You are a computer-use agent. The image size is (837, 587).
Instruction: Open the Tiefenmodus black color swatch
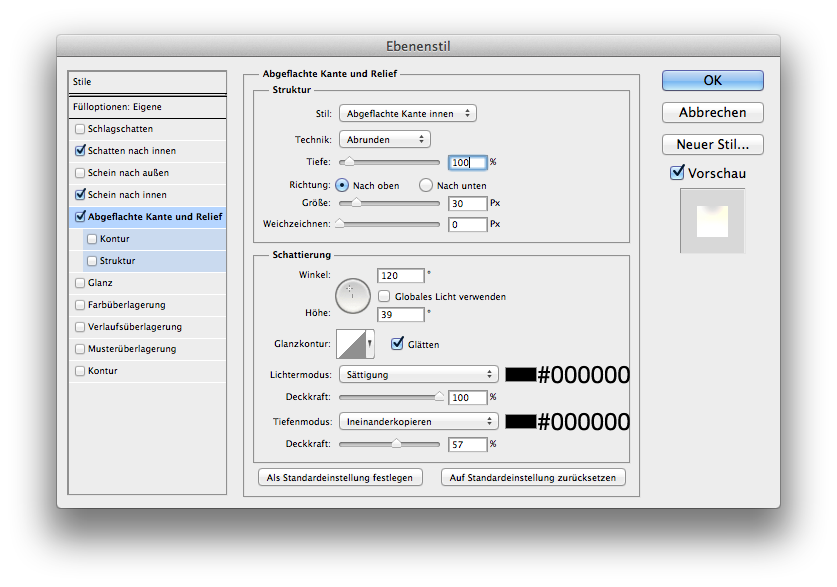pyautogui.click(x=520, y=421)
